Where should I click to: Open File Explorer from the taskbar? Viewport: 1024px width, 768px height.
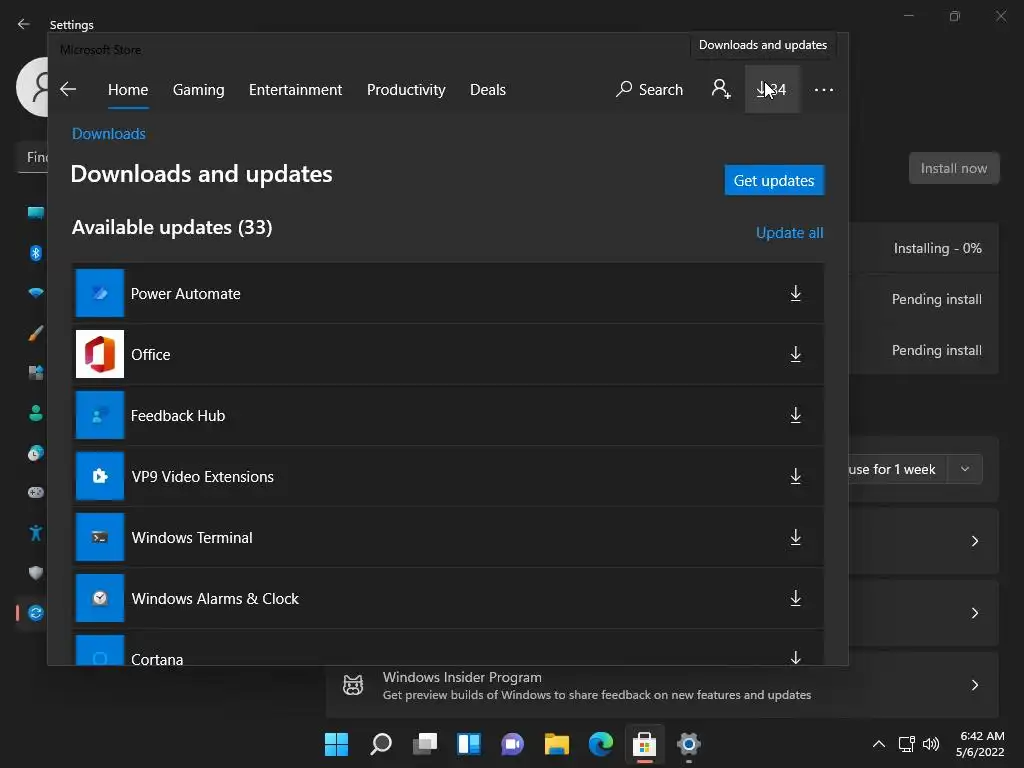556,744
